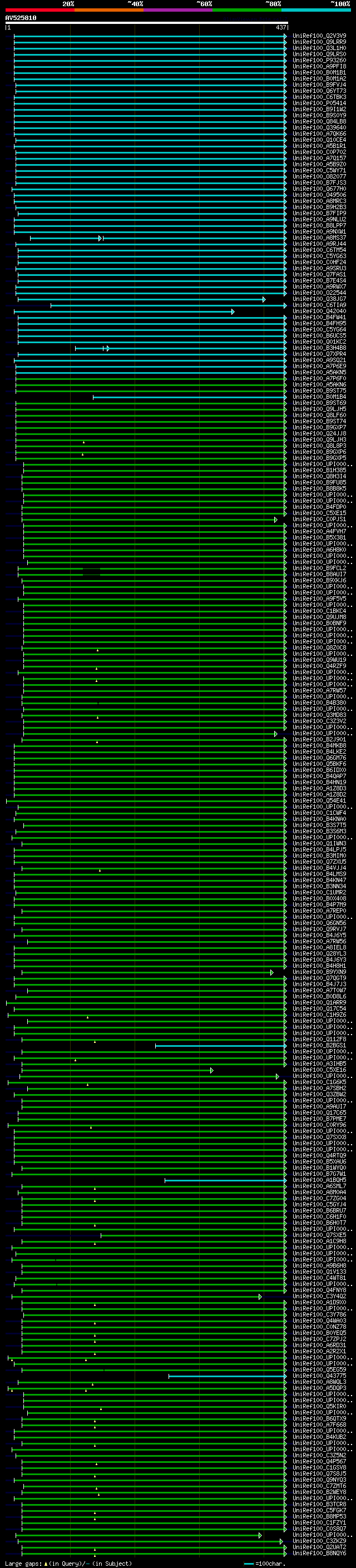The width and height of the screenshot is (356, 1568).
Task: Click hit label UniRef100_Q01KC2
Action: pyautogui.click(x=319, y=342)
